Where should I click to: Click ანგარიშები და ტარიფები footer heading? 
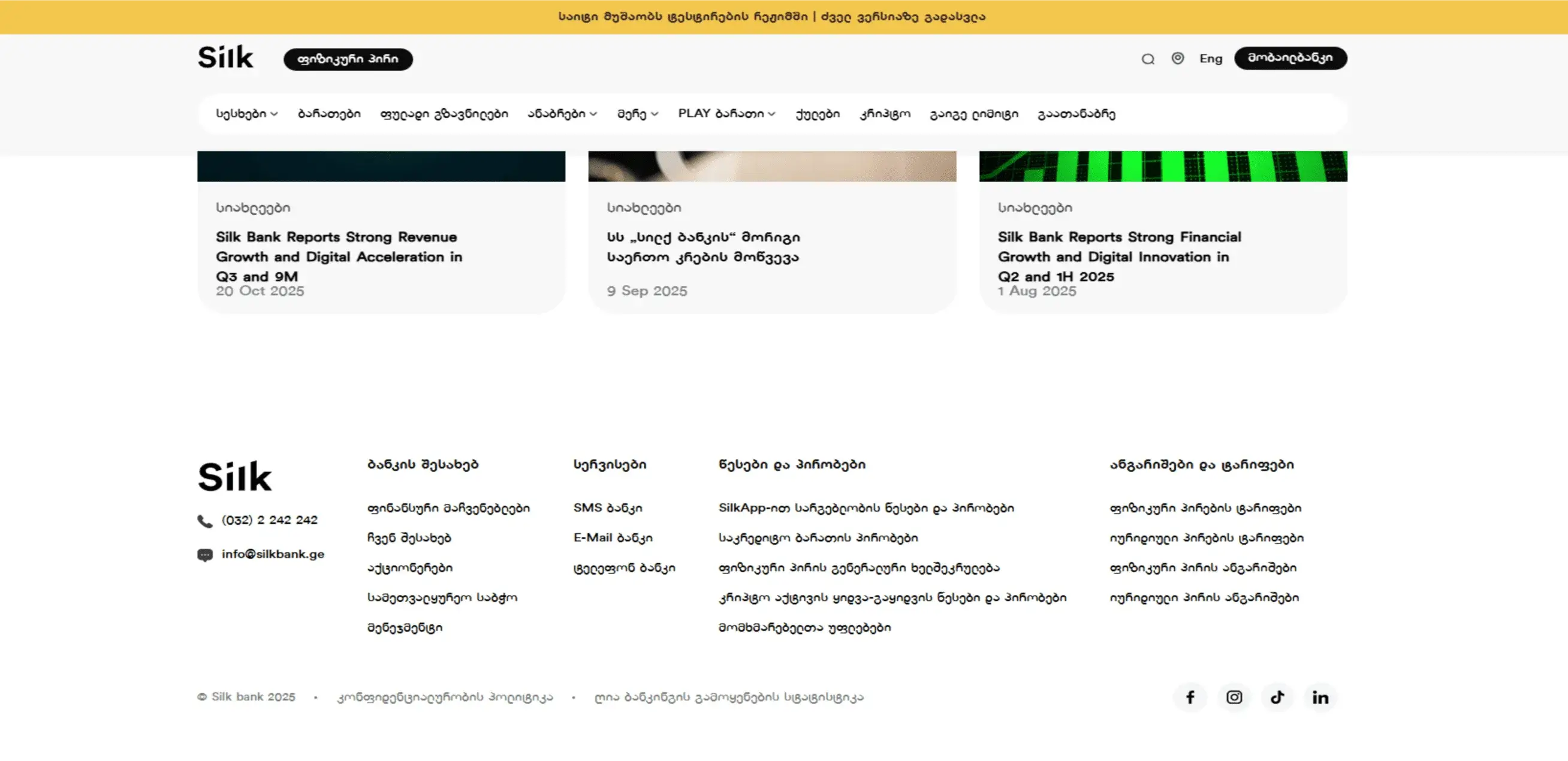[1202, 465]
